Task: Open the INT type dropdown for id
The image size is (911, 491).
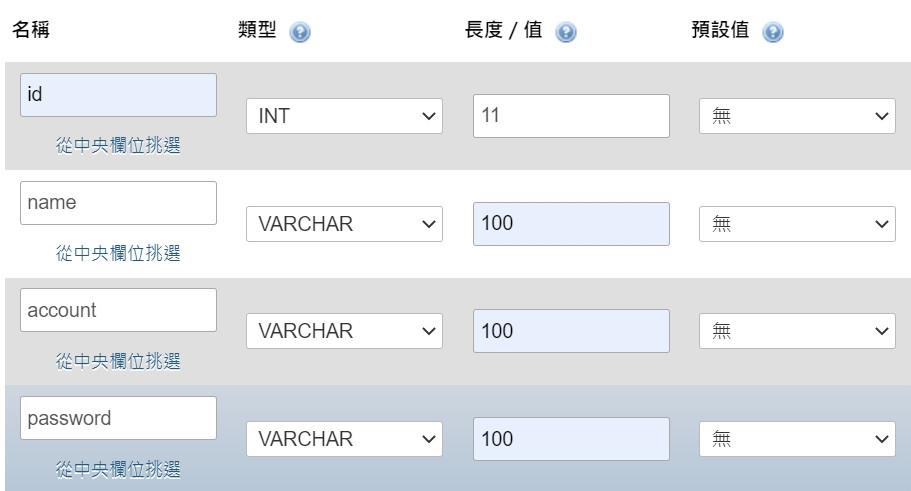Action: point(344,116)
